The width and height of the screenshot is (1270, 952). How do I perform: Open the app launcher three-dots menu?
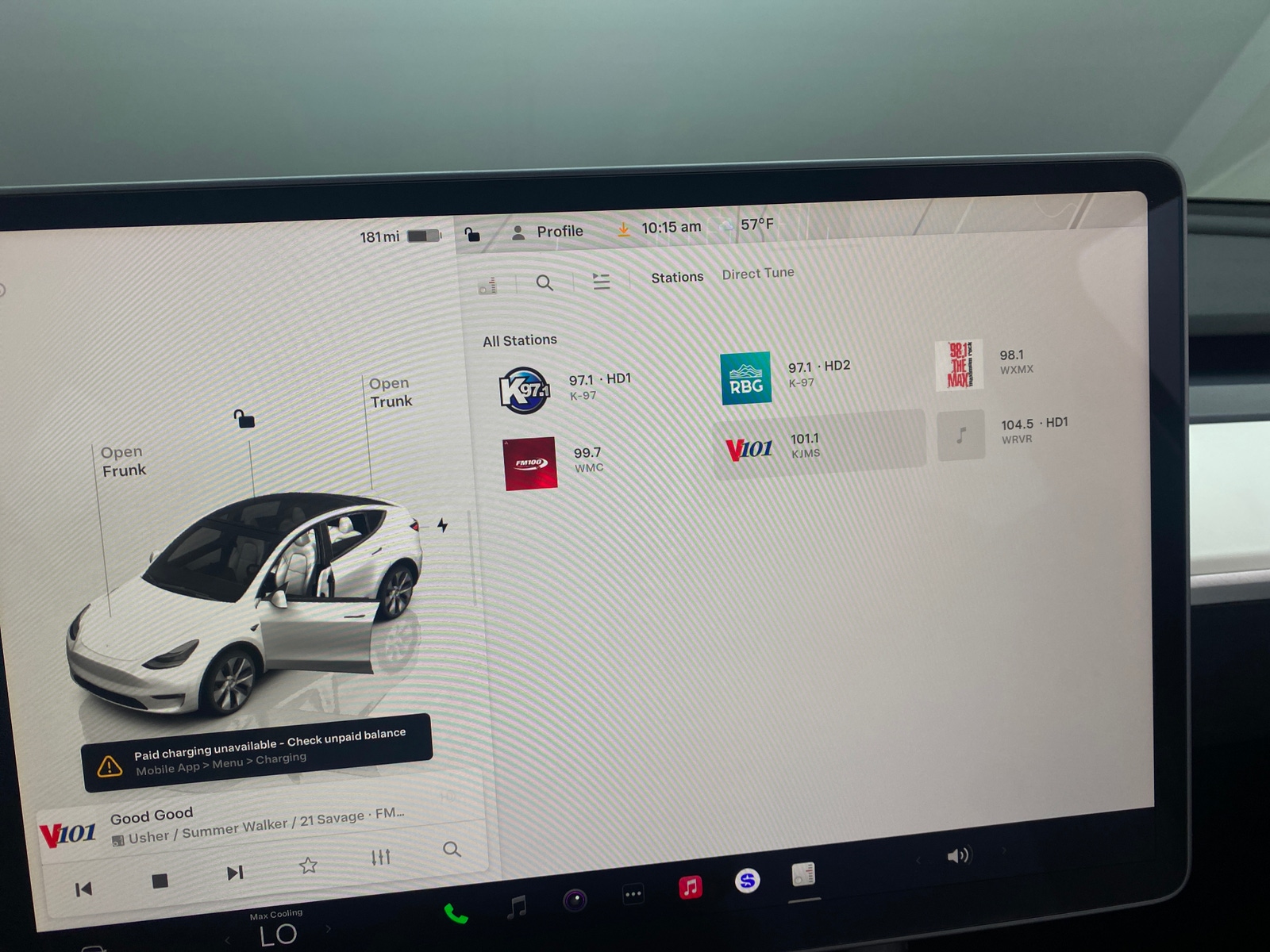(x=633, y=893)
